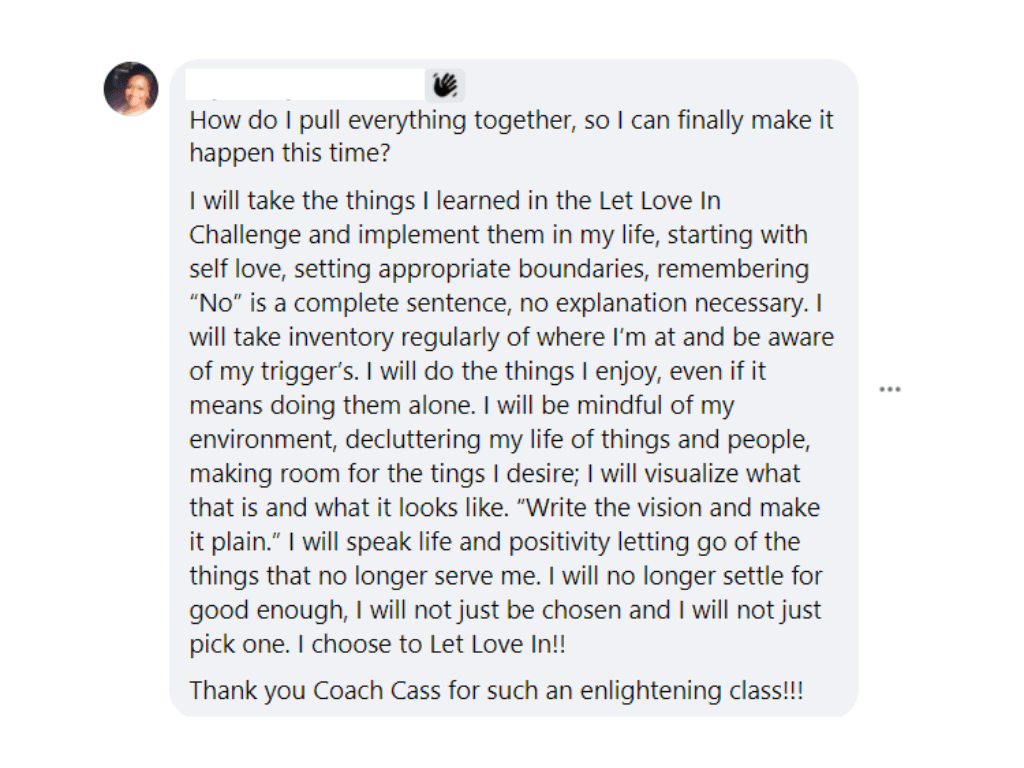
Task: Click "things that no longer serve me"
Action: pyautogui.click(x=365, y=576)
